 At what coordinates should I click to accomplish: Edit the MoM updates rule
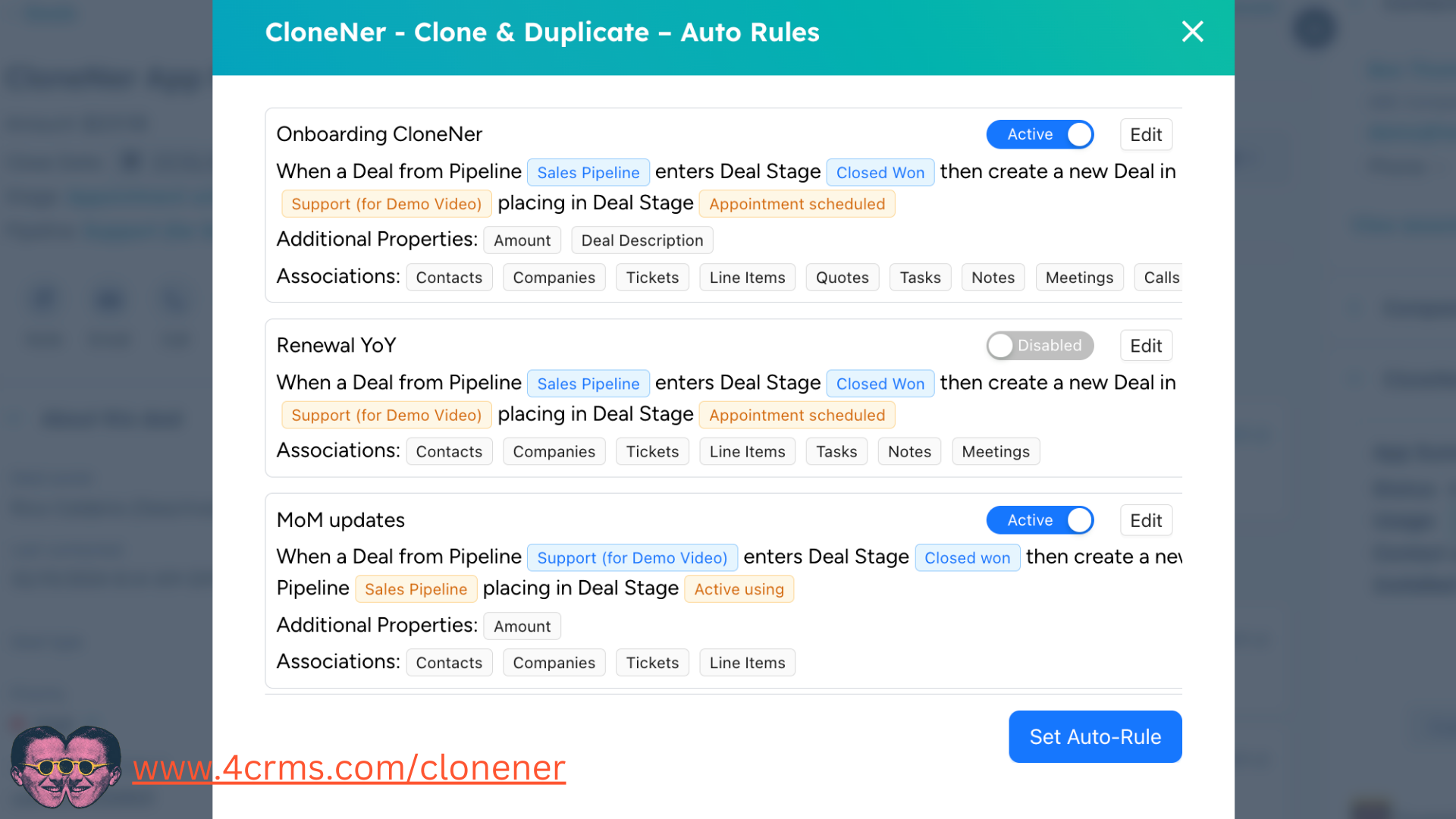[x=1146, y=520]
